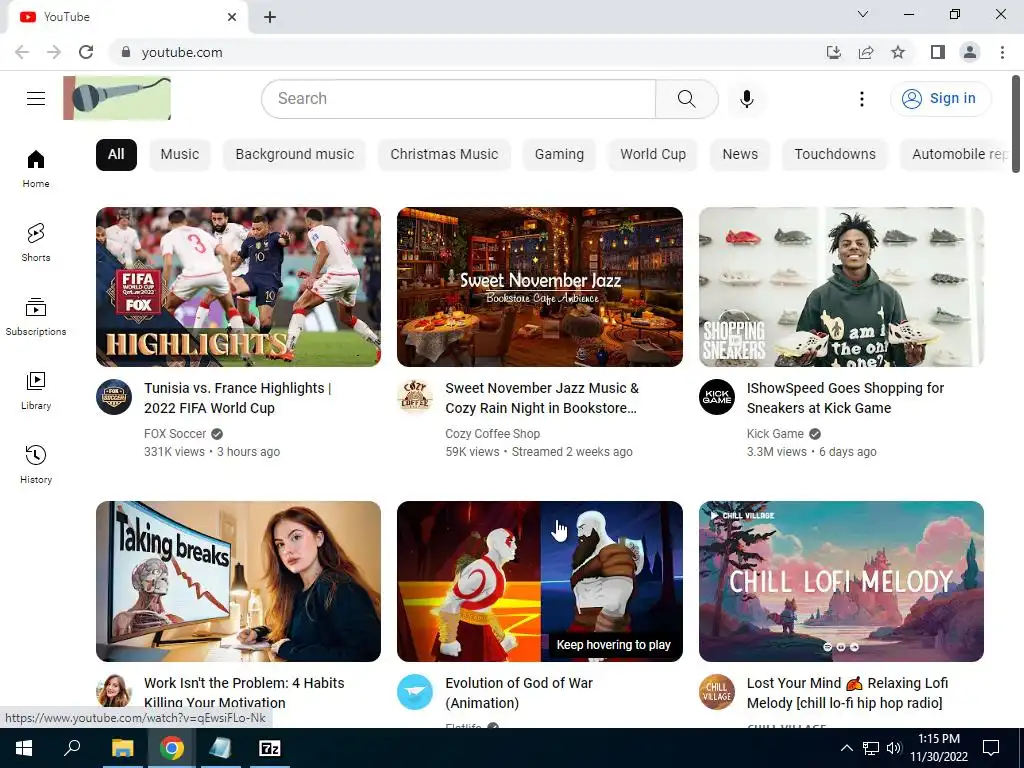
Task: Open Evolution of God of War title
Action: point(519,693)
